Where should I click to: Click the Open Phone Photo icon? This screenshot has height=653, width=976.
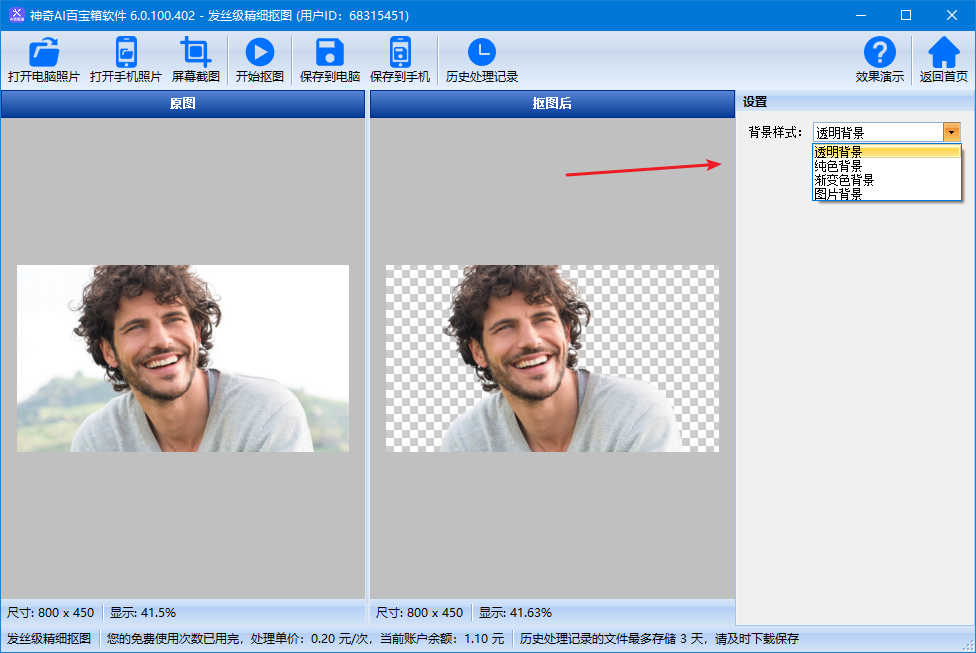pyautogui.click(x=126, y=52)
